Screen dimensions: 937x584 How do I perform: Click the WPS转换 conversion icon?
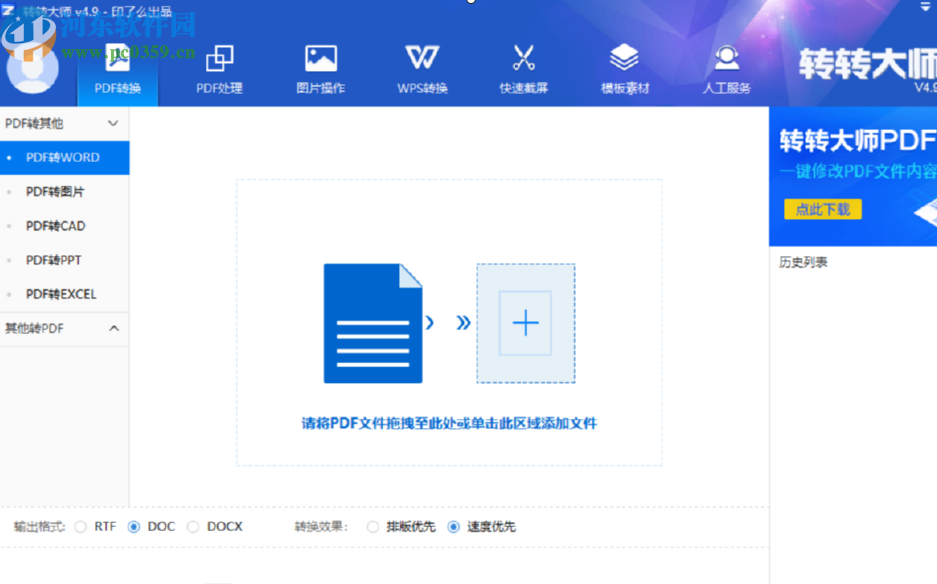tap(421, 60)
